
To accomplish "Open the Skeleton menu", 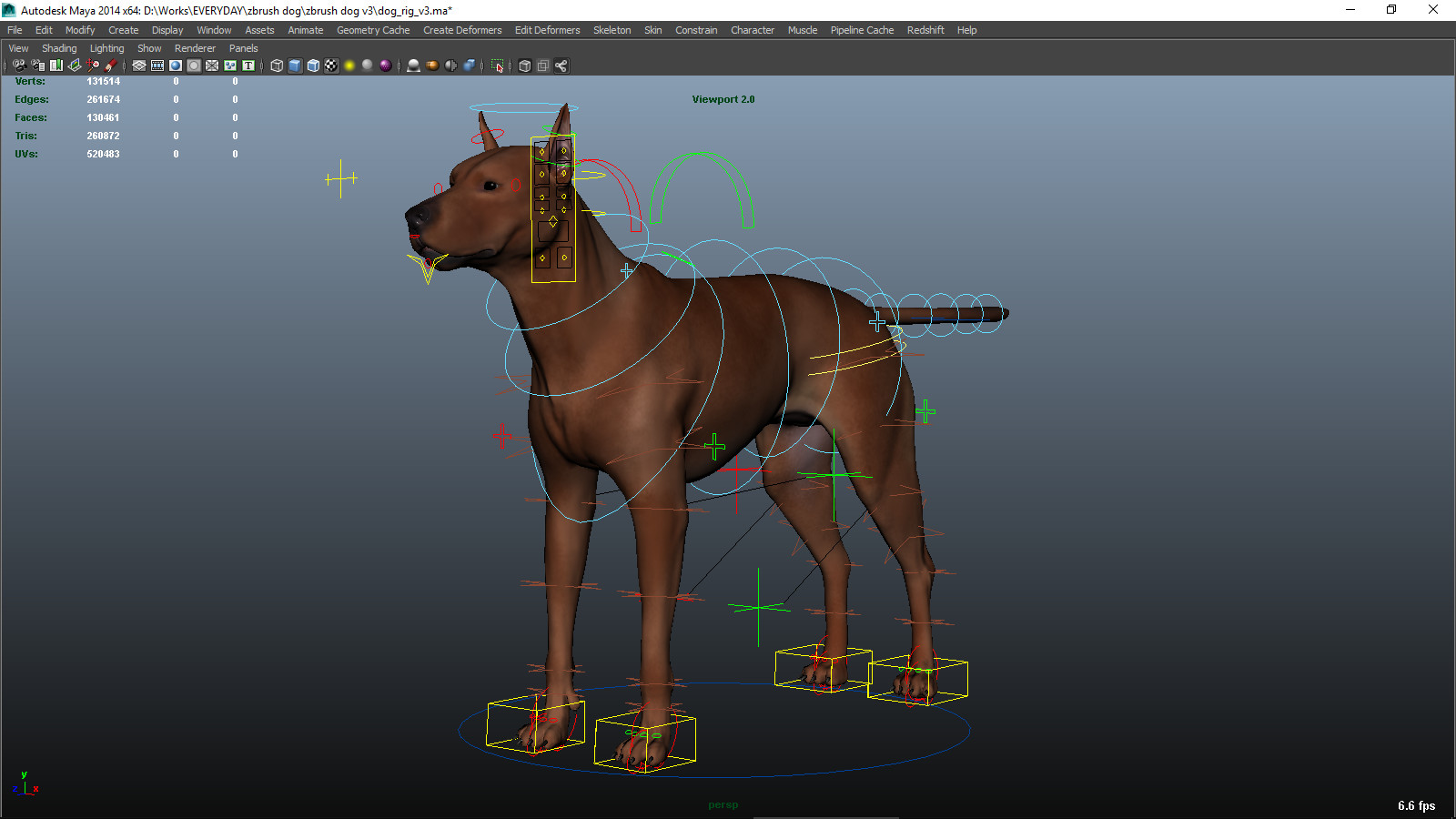I will [612, 30].
